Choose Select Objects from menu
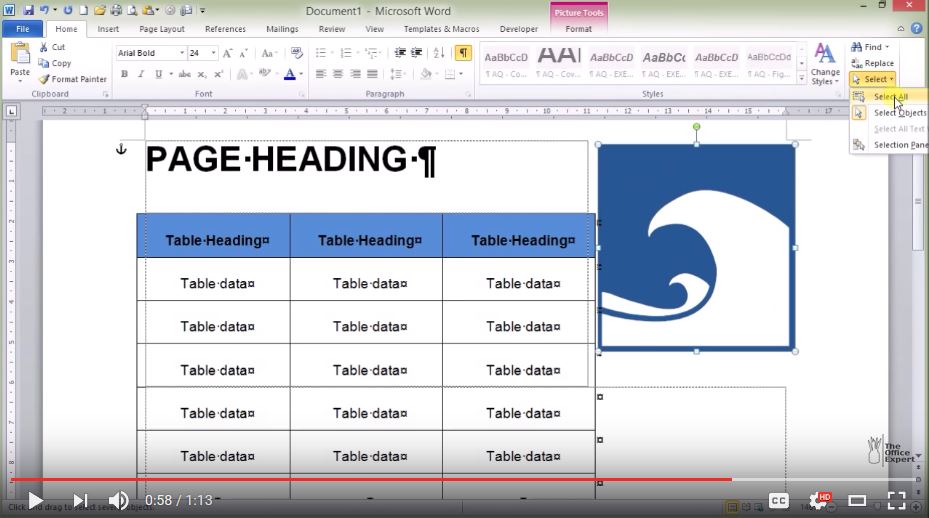 coord(889,113)
